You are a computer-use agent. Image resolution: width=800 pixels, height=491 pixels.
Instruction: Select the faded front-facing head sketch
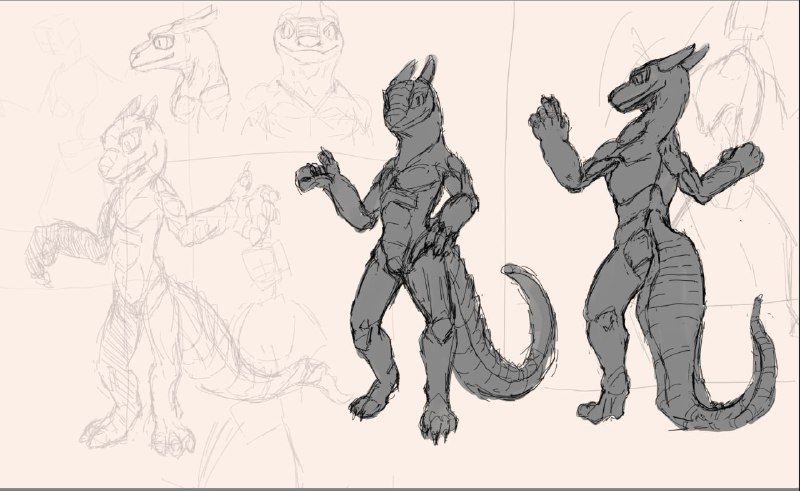(306, 71)
